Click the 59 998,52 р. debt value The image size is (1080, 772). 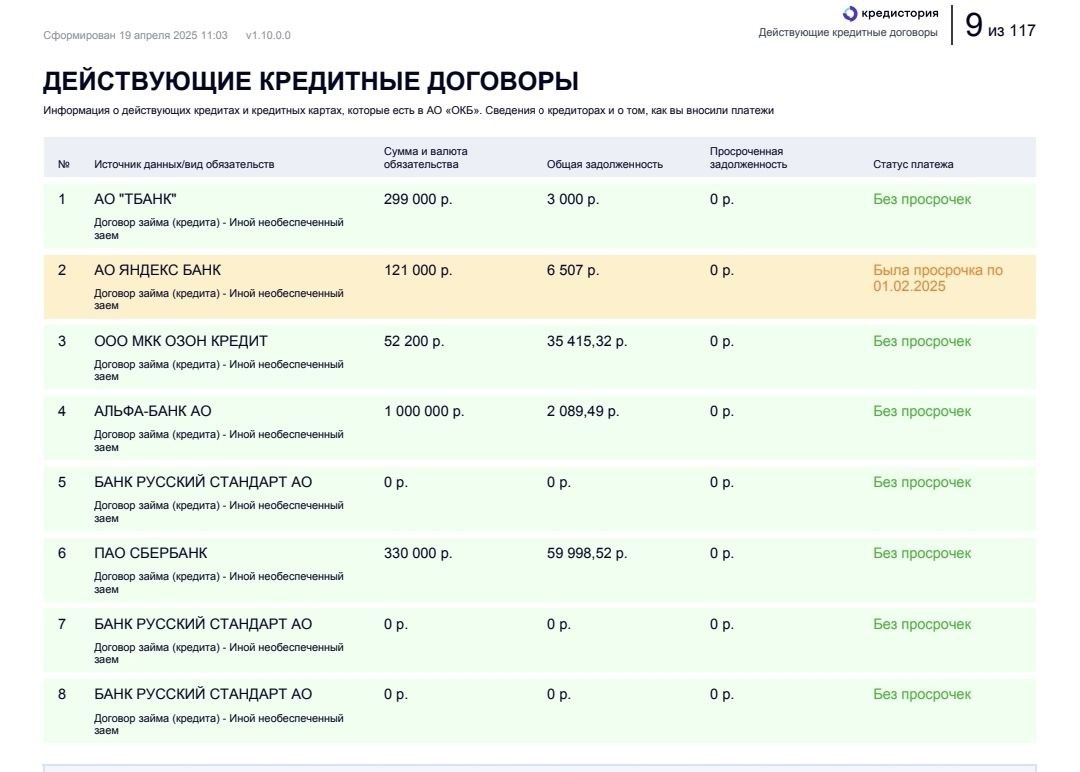click(586, 553)
